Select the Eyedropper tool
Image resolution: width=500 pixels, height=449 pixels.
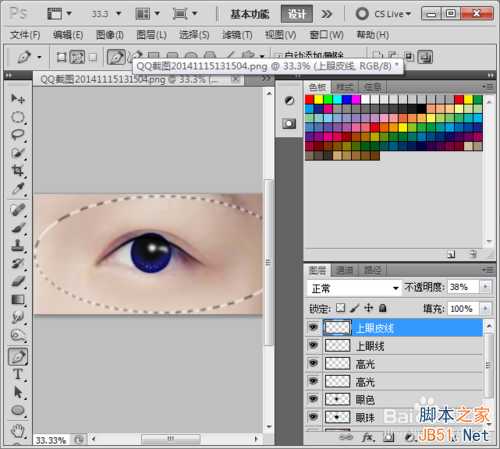[x=18, y=189]
